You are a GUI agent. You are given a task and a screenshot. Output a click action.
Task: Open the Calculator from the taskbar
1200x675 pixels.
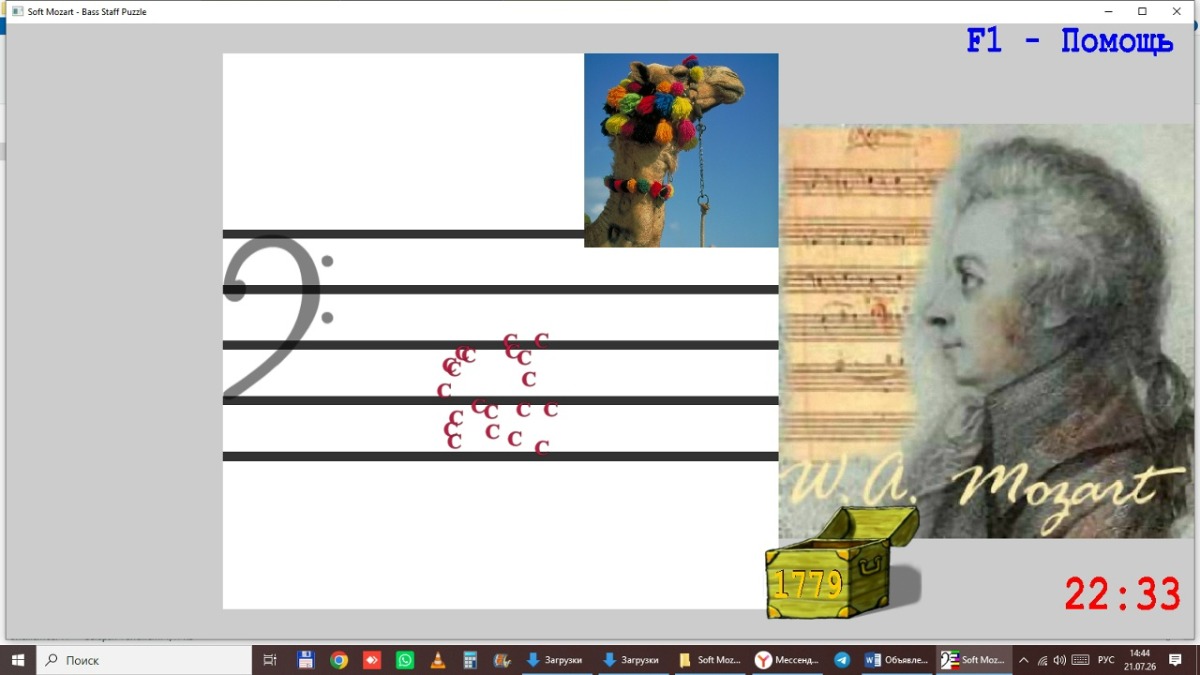point(470,660)
